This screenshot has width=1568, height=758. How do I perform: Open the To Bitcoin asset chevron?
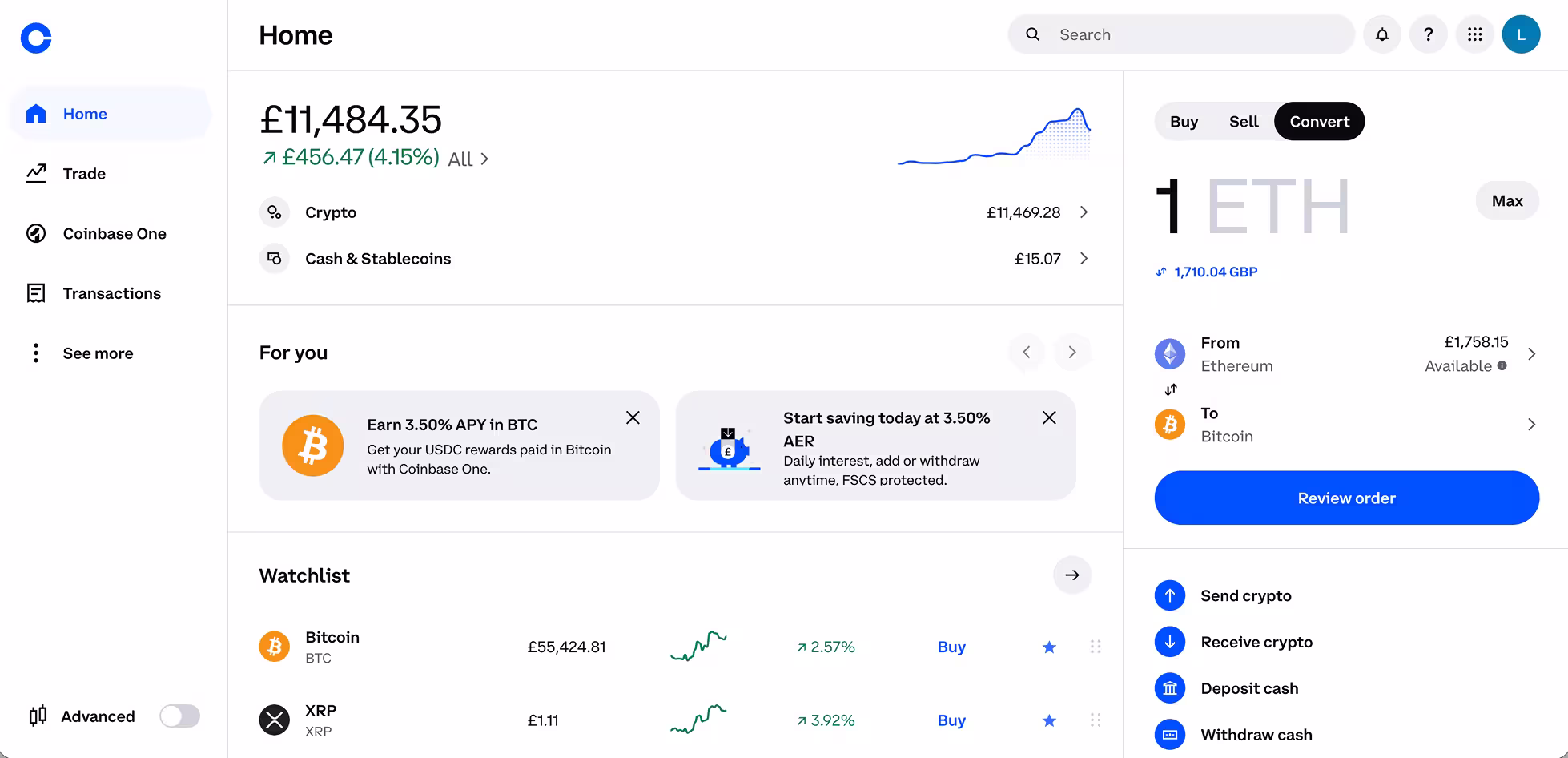[1531, 425]
